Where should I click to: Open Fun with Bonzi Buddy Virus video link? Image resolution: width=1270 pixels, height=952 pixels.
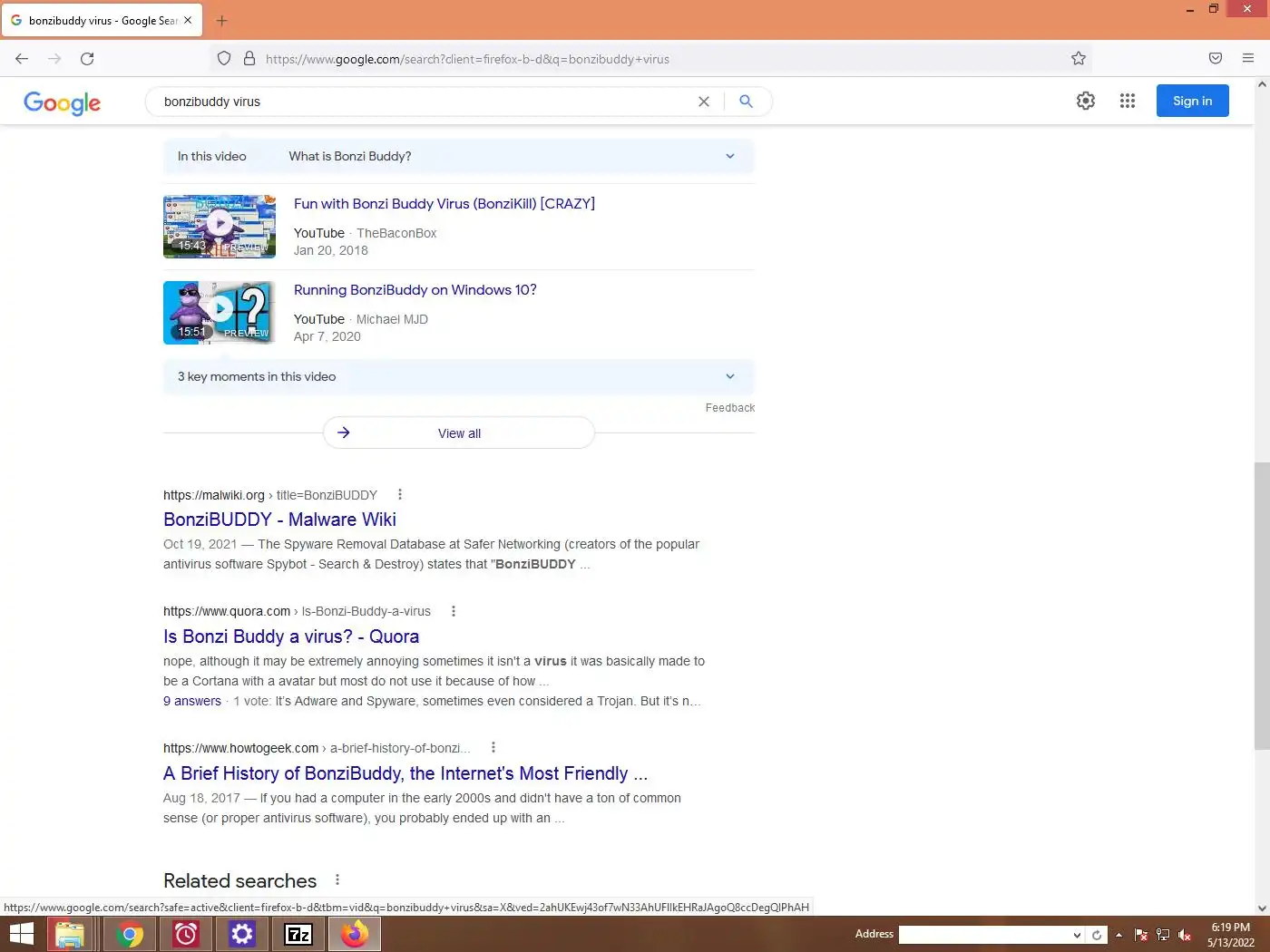pyautogui.click(x=444, y=204)
